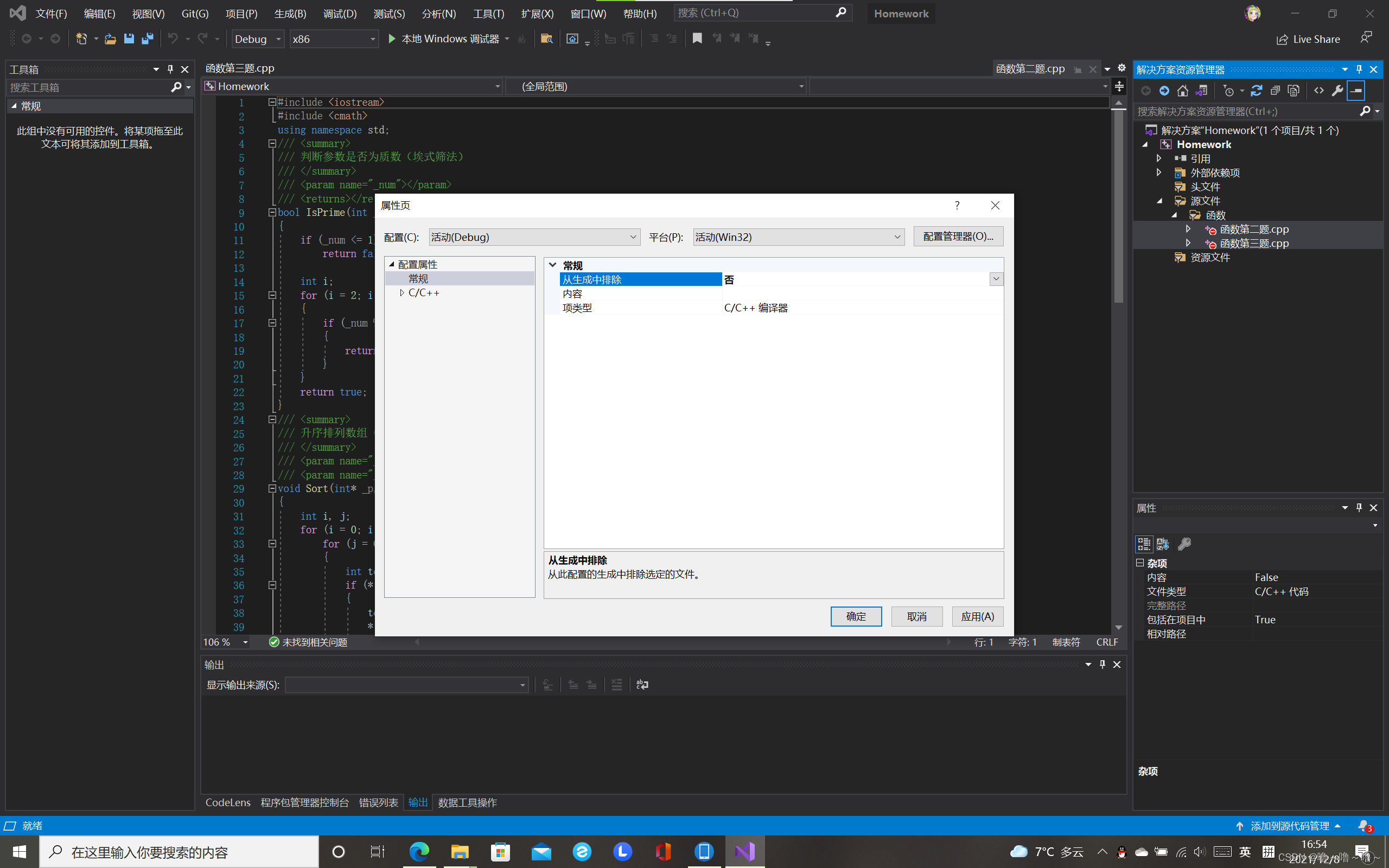Click the Open File folder icon
This screenshot has width=1389, height=868.
pyautogui.click(x=110, y=39)
